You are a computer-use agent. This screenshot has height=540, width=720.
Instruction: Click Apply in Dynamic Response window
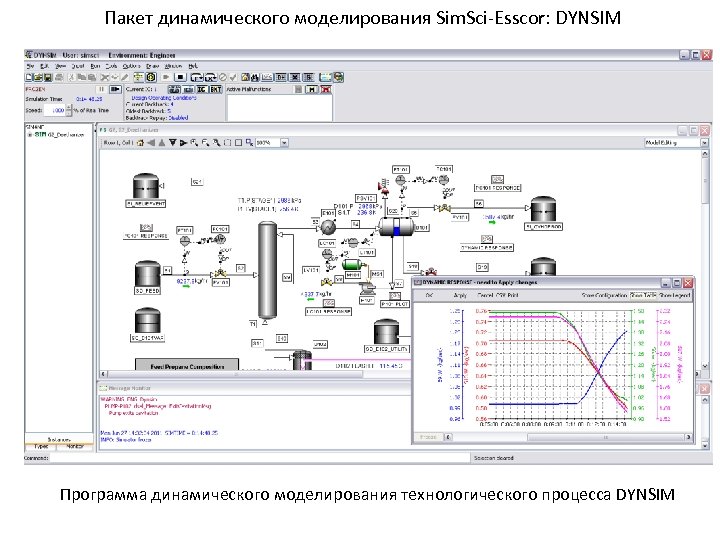pos(460,295)
